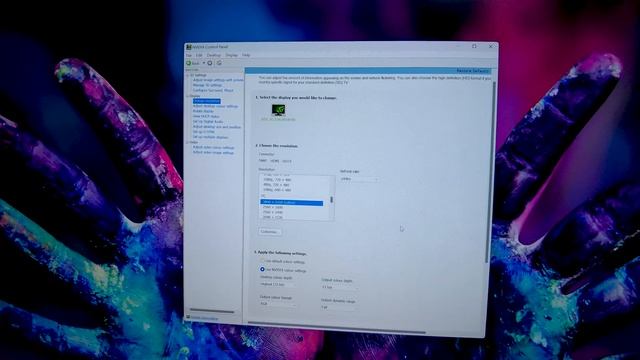The image size is (640, 360).
Task: Open Set up digital audio page
Action: 208,122
